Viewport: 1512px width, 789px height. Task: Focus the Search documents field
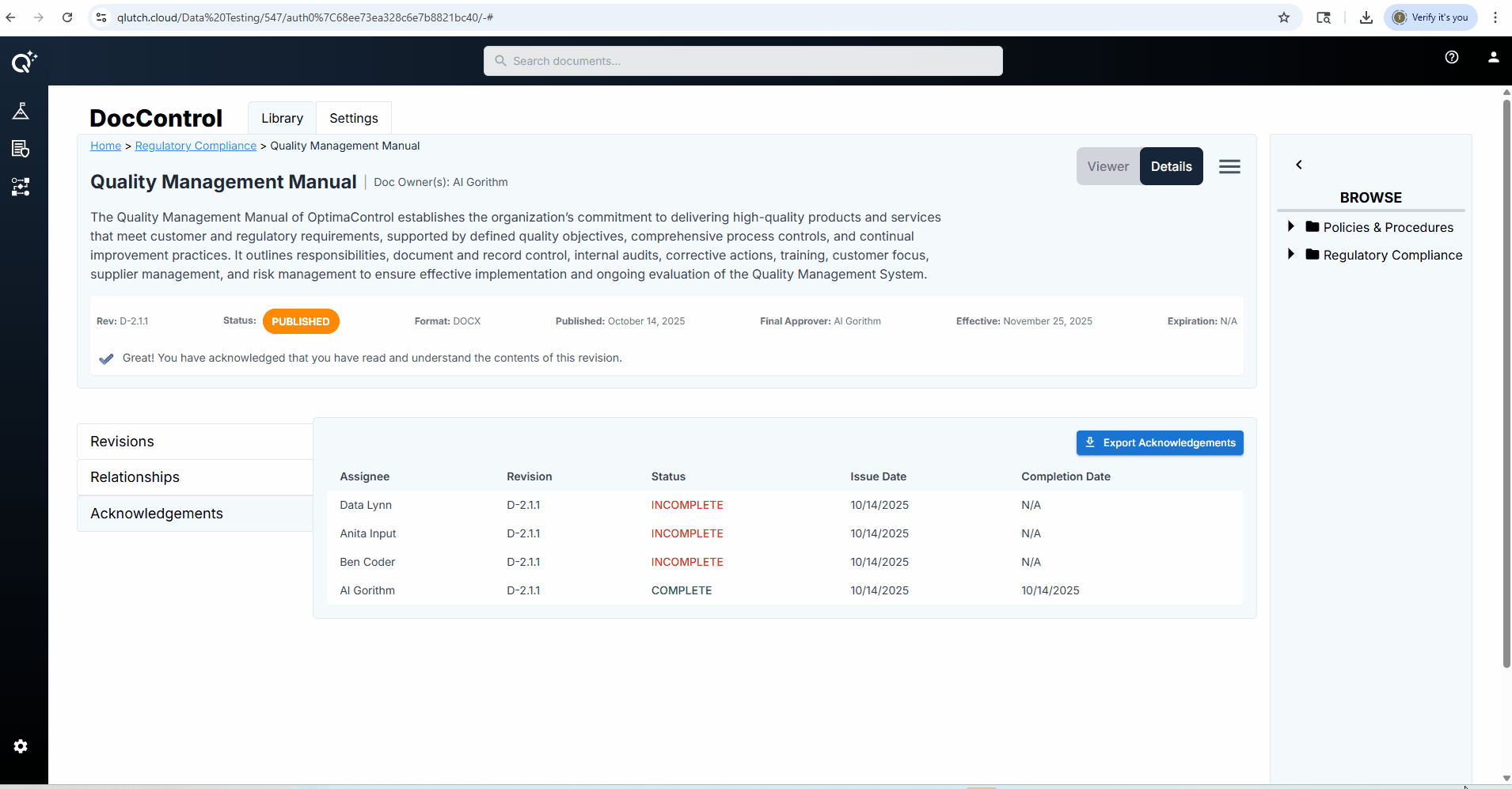tap(743, 61)
